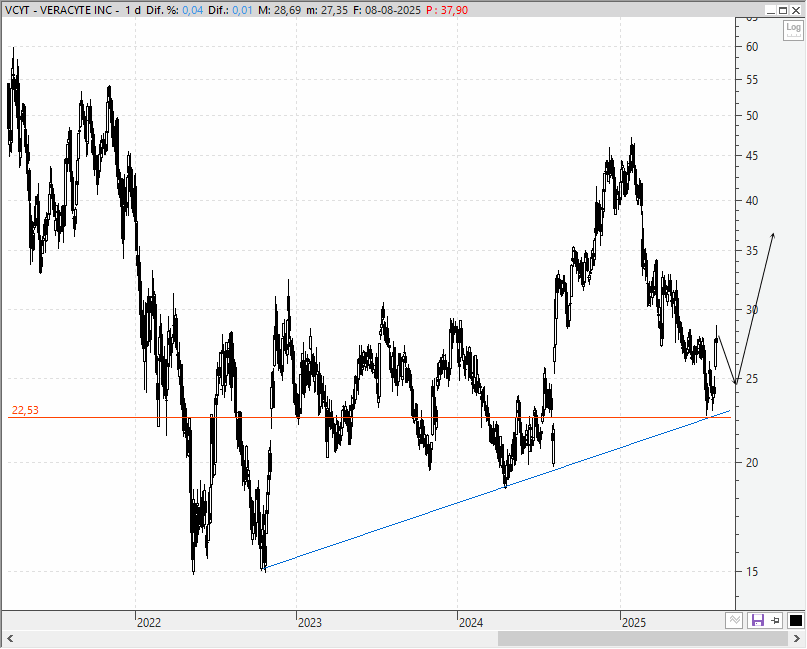Click the 2025 year label on axis

click(x=634, y=623)
